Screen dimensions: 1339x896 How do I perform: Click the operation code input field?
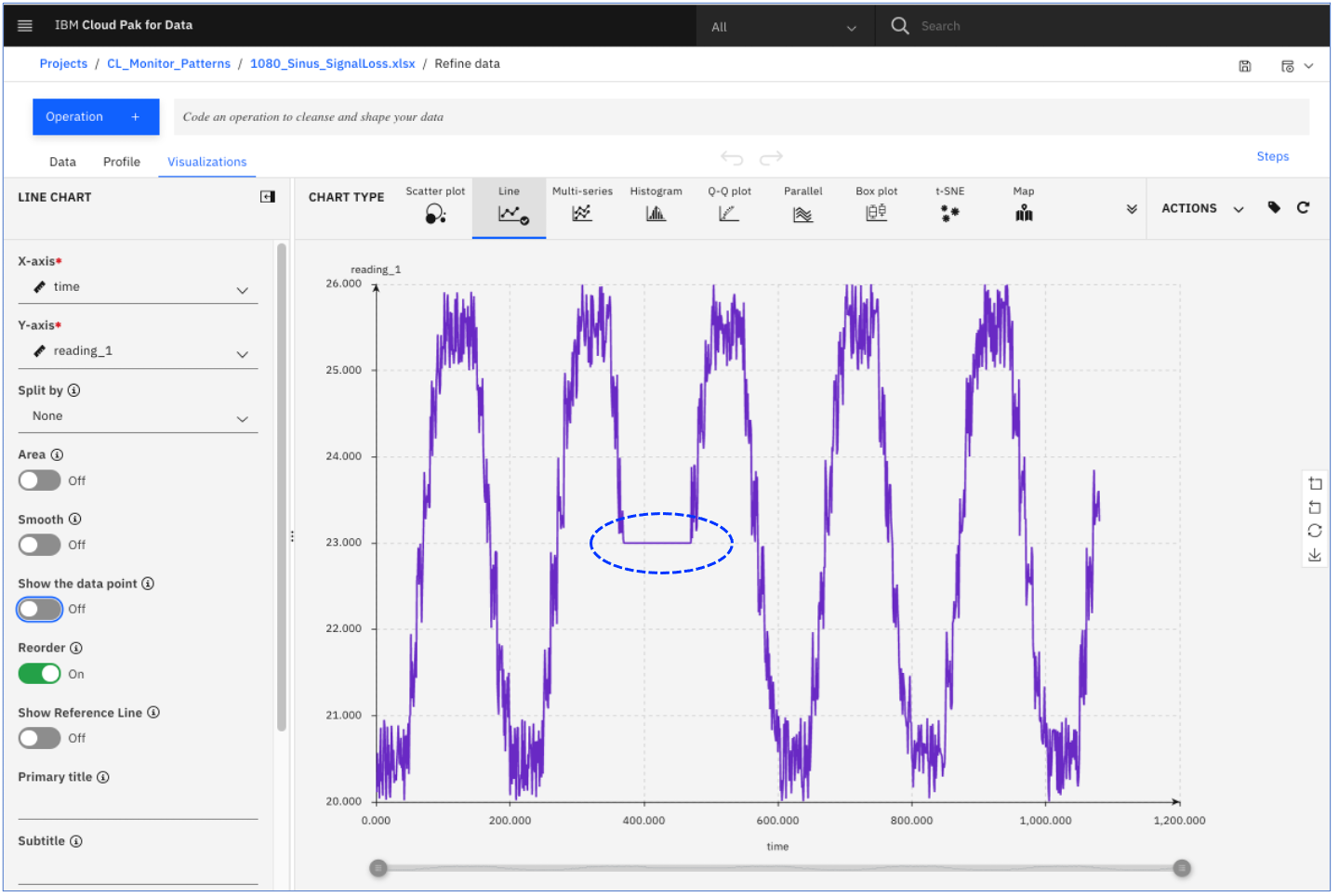coord(741,117)
